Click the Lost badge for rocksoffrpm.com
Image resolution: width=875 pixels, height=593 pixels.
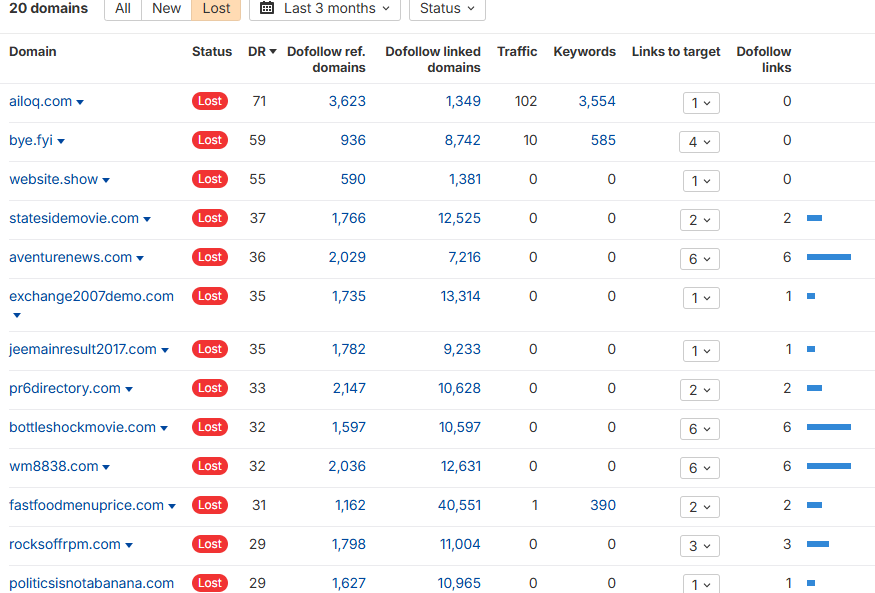point(210,544)
